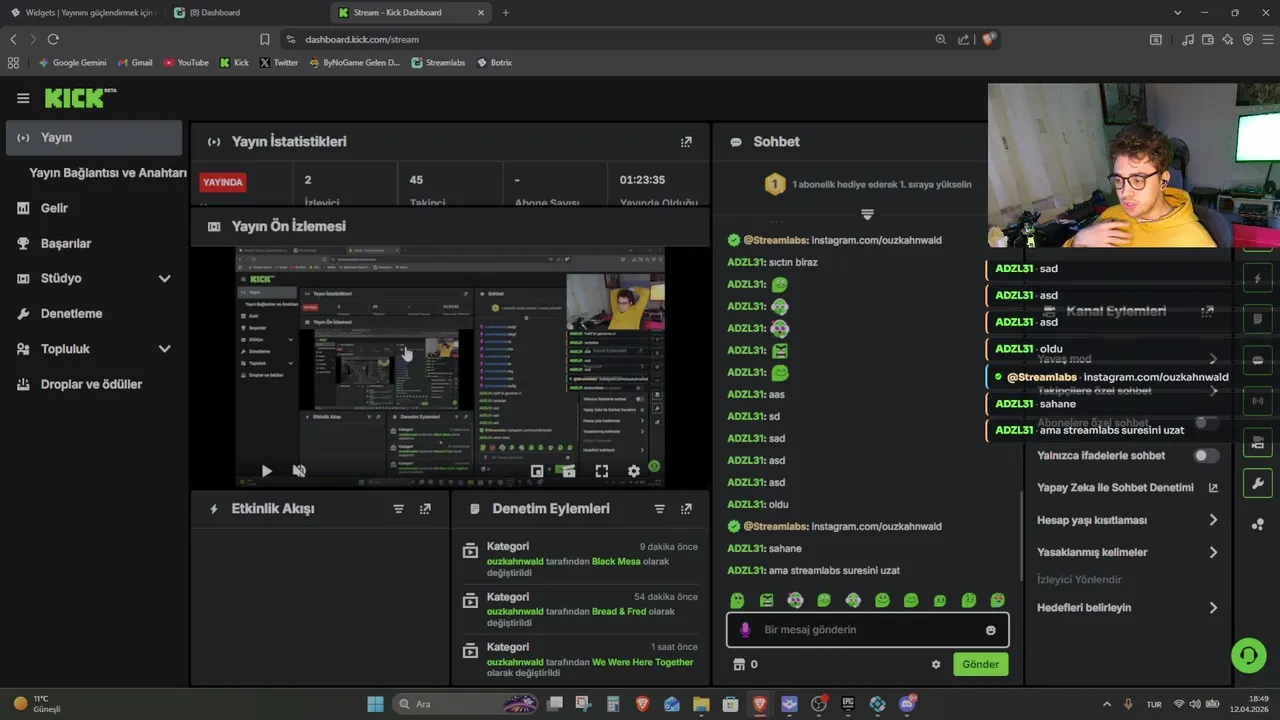The height and width of the screenshot is (720, 1280).
Task: Open Takipçilere özel sohbet options
Action: [x=1128, y=391]
